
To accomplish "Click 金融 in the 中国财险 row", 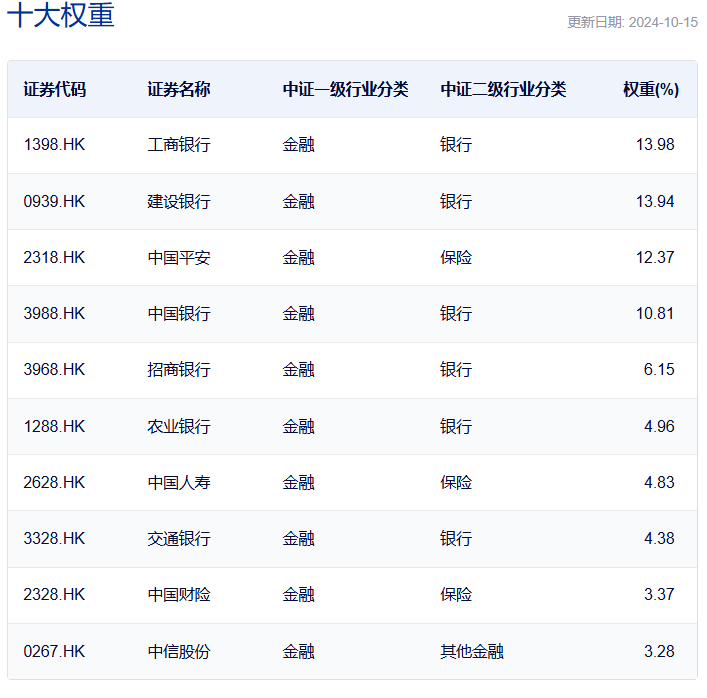I will (x=298, y=594).
